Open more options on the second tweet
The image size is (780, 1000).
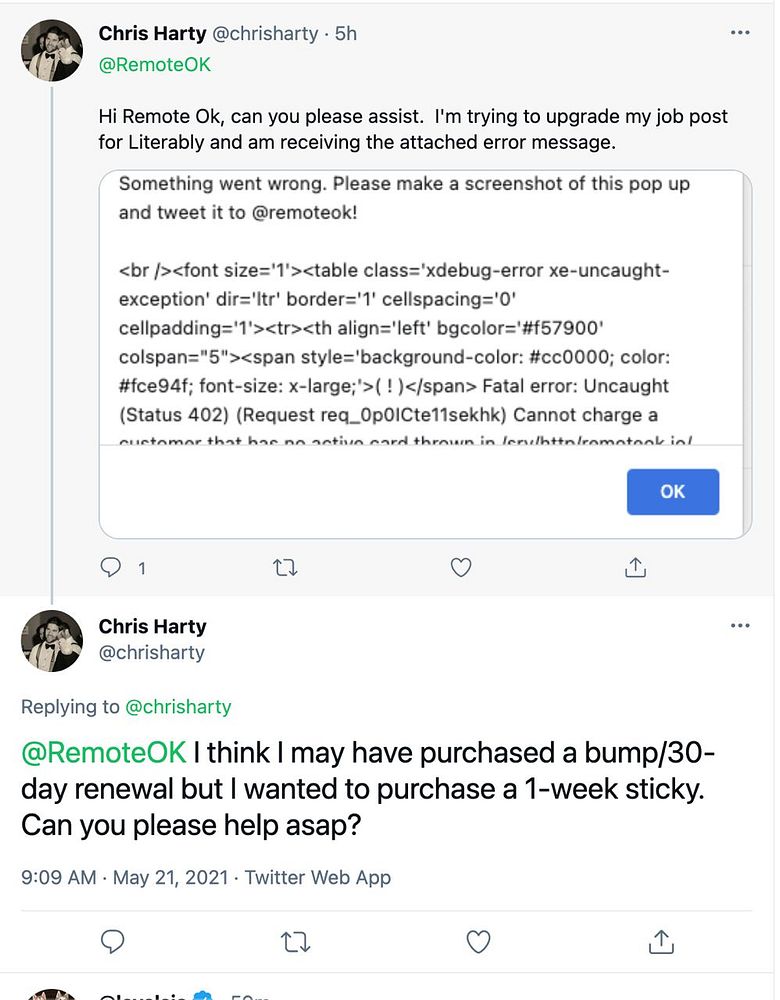(740, 626)
